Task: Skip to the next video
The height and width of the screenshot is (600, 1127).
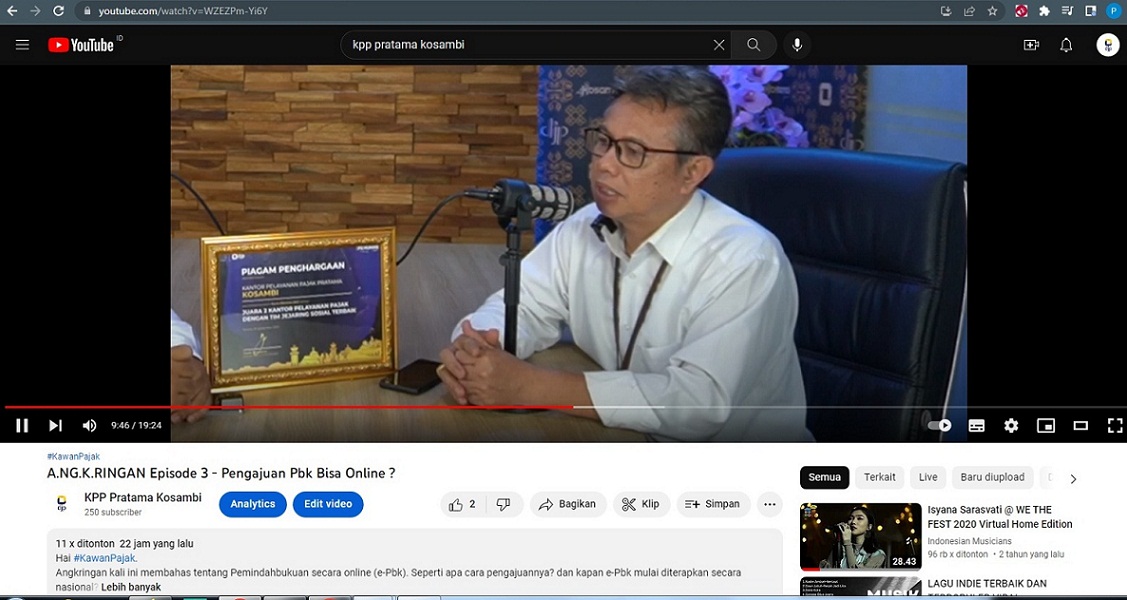Action: pyautogui.click(x=56, y=425)
